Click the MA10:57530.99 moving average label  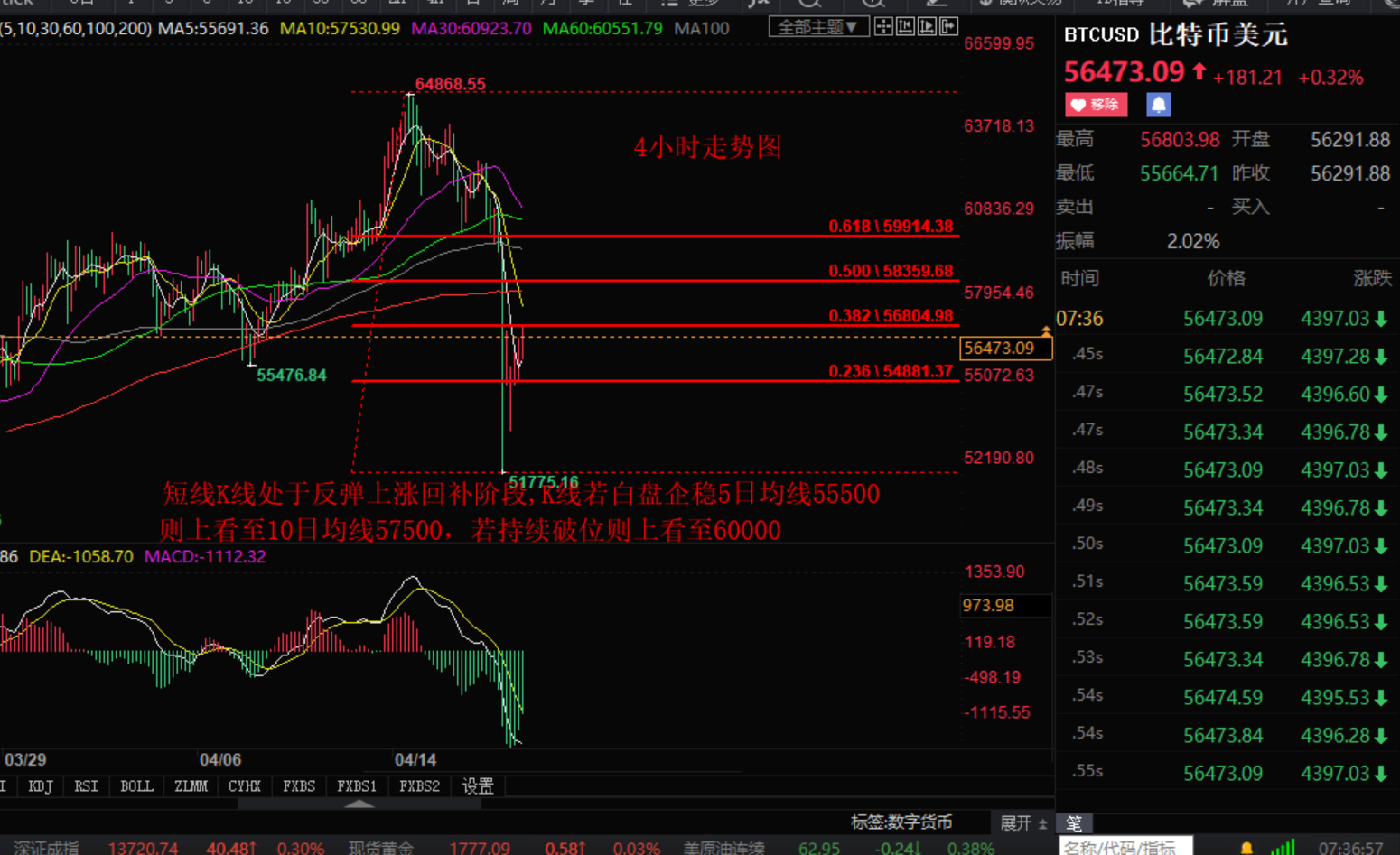pyautogui.click(x=340, y=29)
